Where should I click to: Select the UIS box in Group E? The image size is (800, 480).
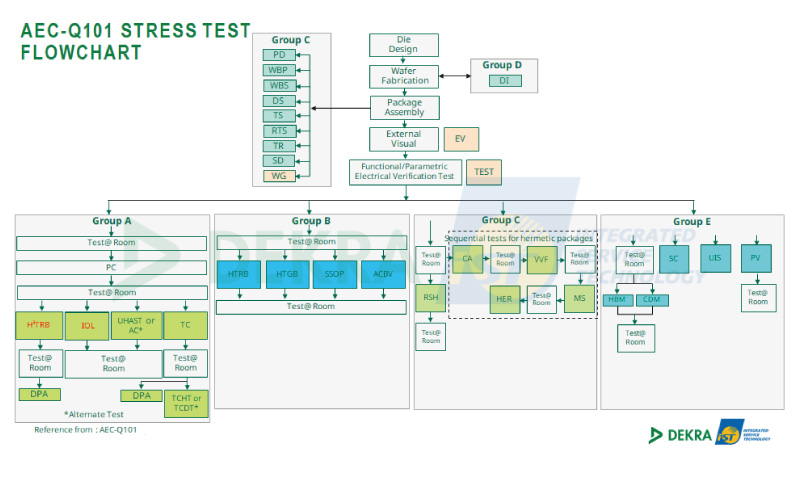click(x=714, y=258)
